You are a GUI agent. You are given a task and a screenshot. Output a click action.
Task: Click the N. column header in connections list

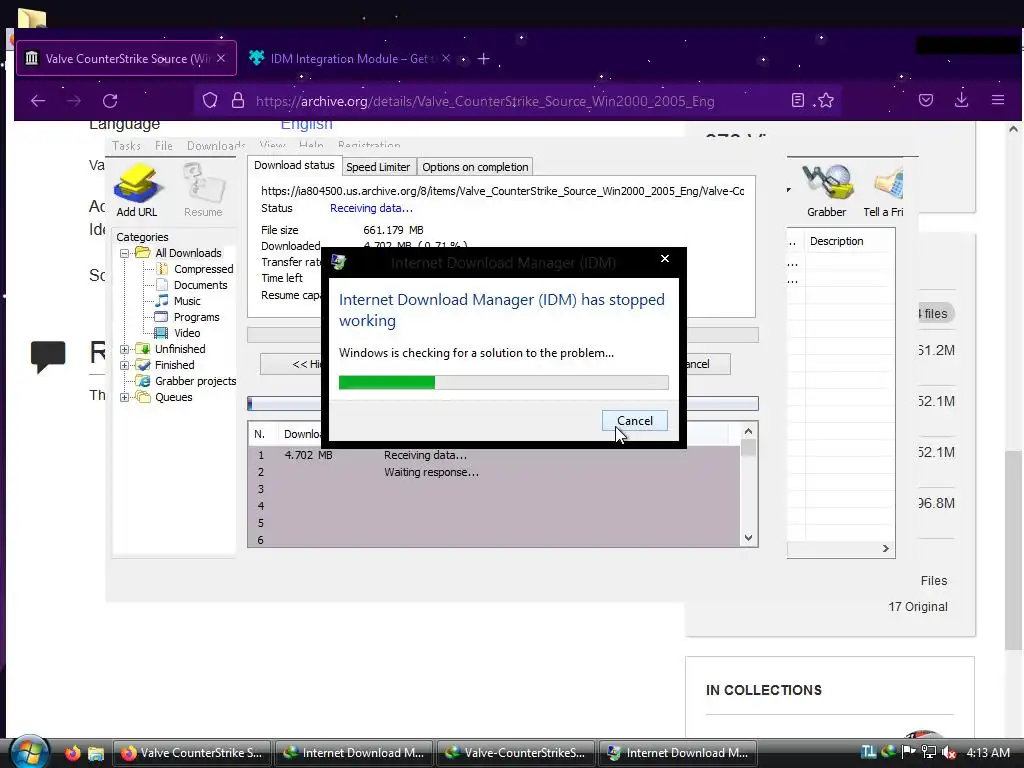(x=259, y=434)
